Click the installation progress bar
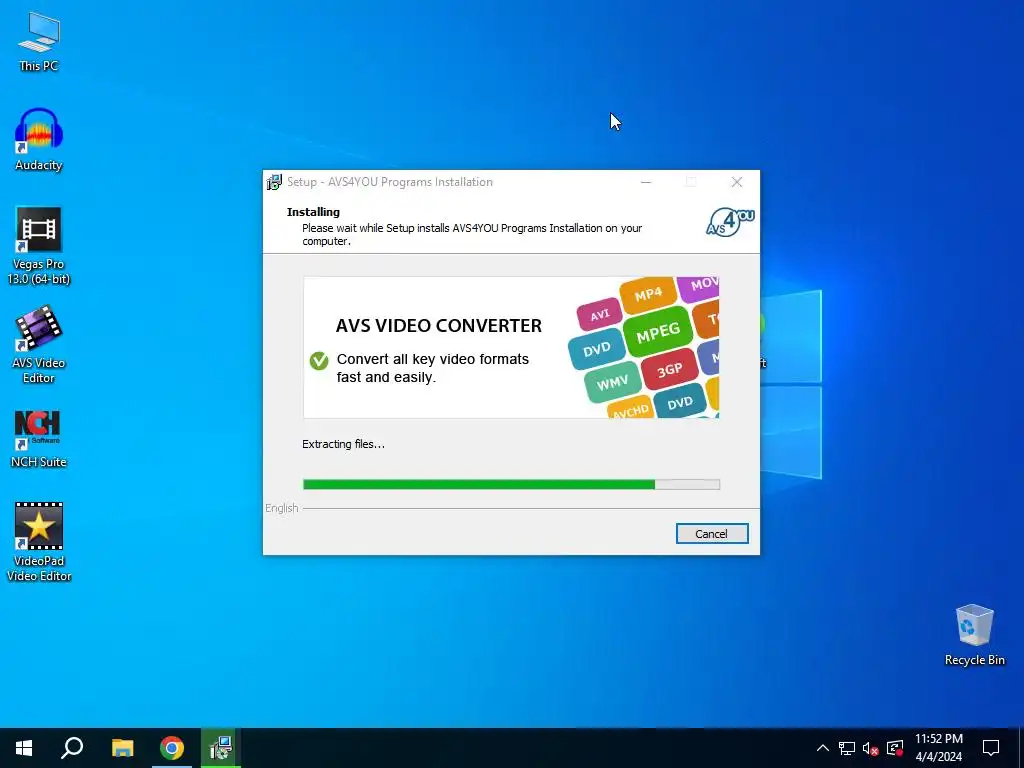This screenshot has width=1024, height=768. 511,485
